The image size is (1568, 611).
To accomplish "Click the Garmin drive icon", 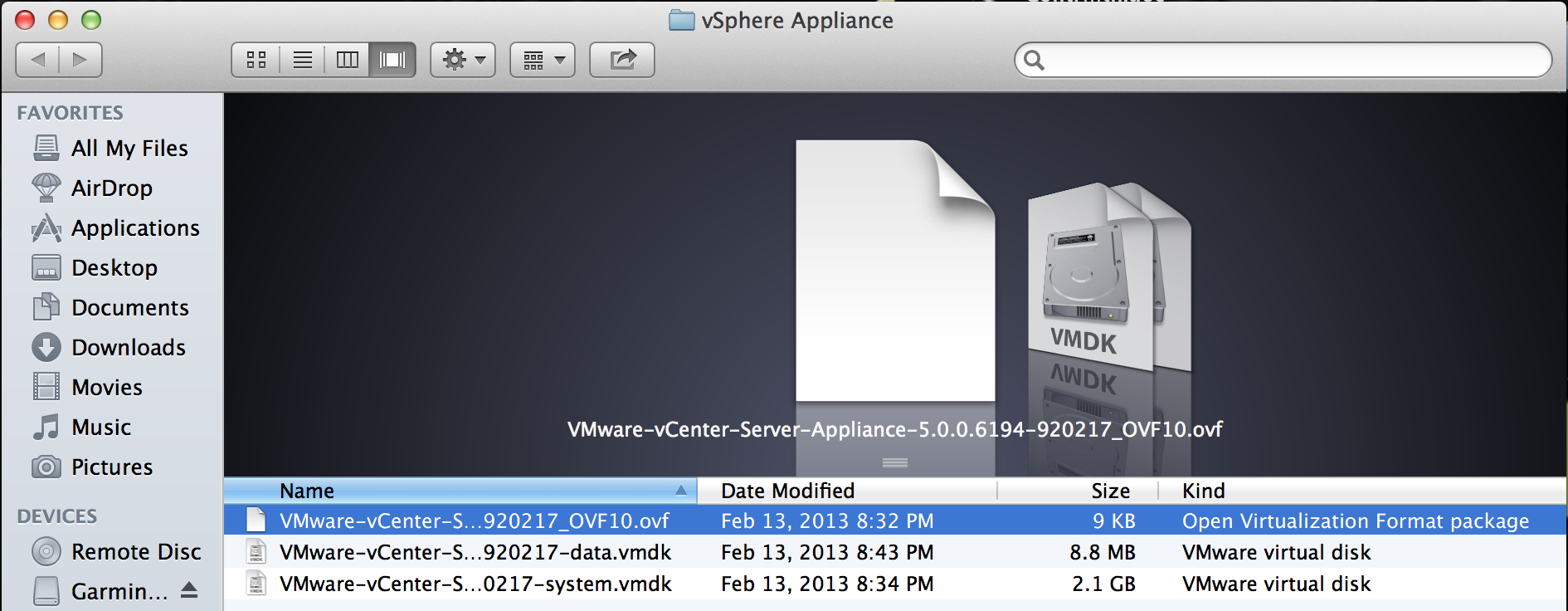I will point(46,591).
